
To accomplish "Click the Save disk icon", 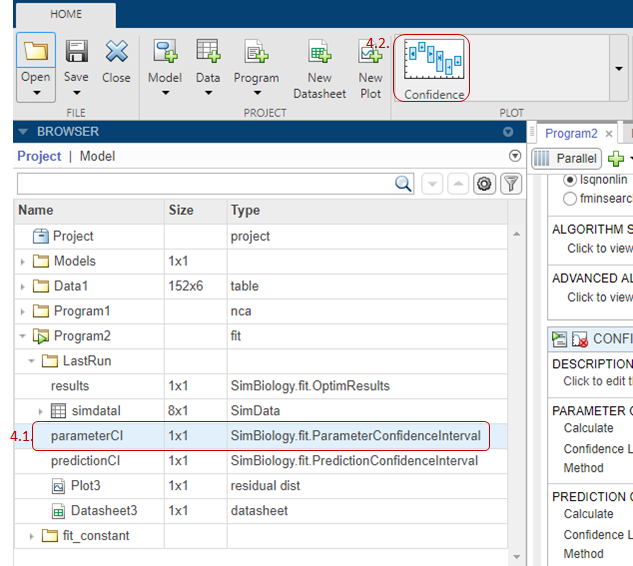I will (x=76, y=52).
